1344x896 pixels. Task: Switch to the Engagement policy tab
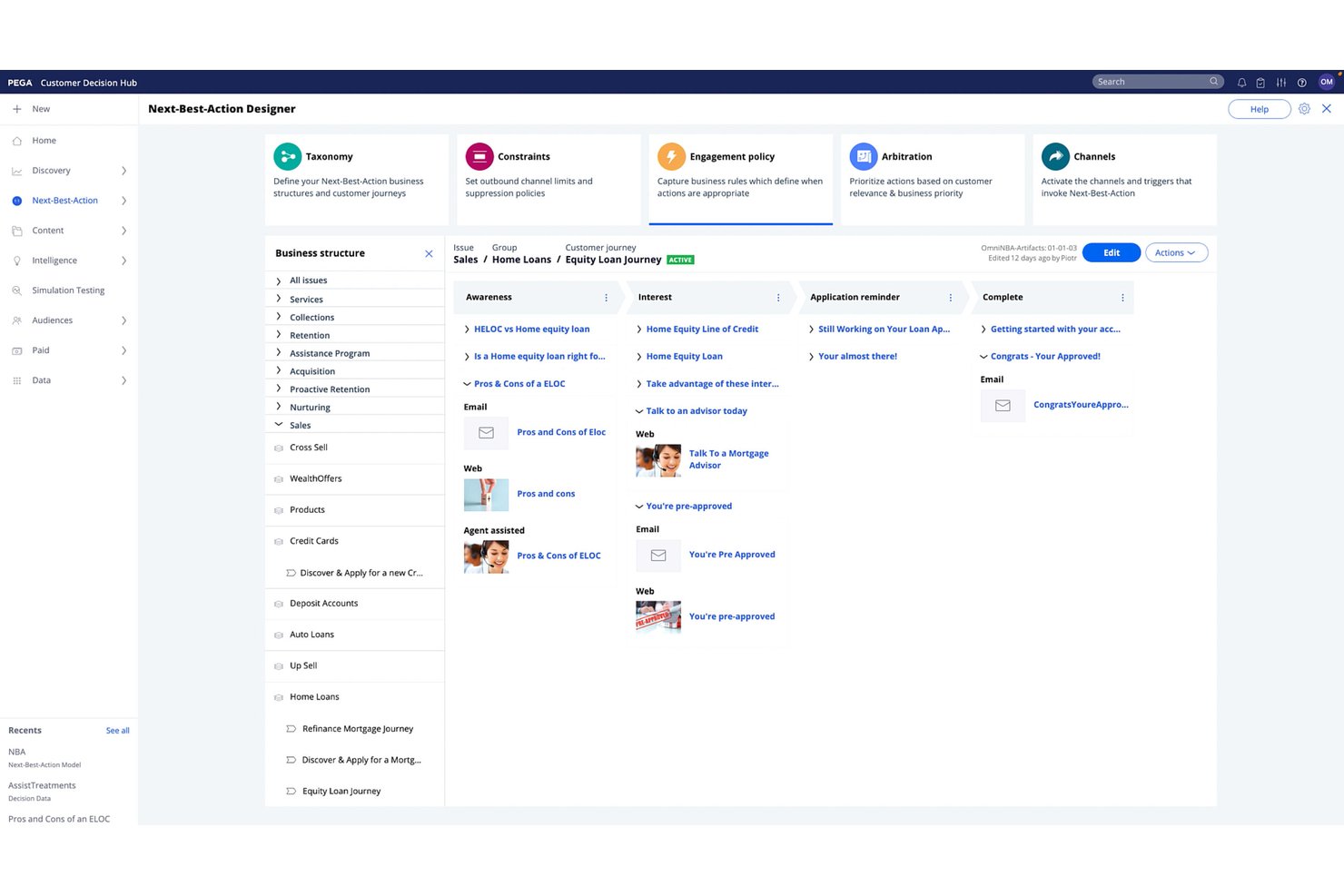click(740, 179)
